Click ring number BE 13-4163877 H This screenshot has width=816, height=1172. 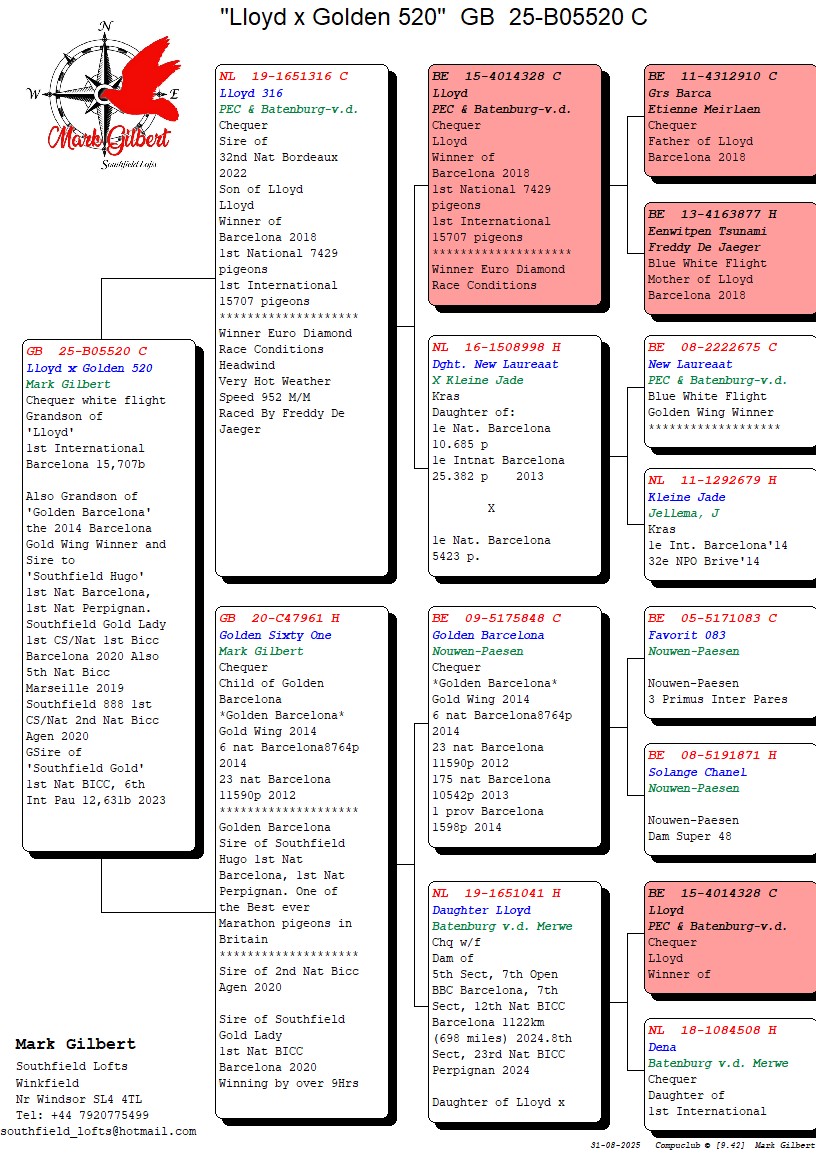pyautogui.click(x=712, y=215)
